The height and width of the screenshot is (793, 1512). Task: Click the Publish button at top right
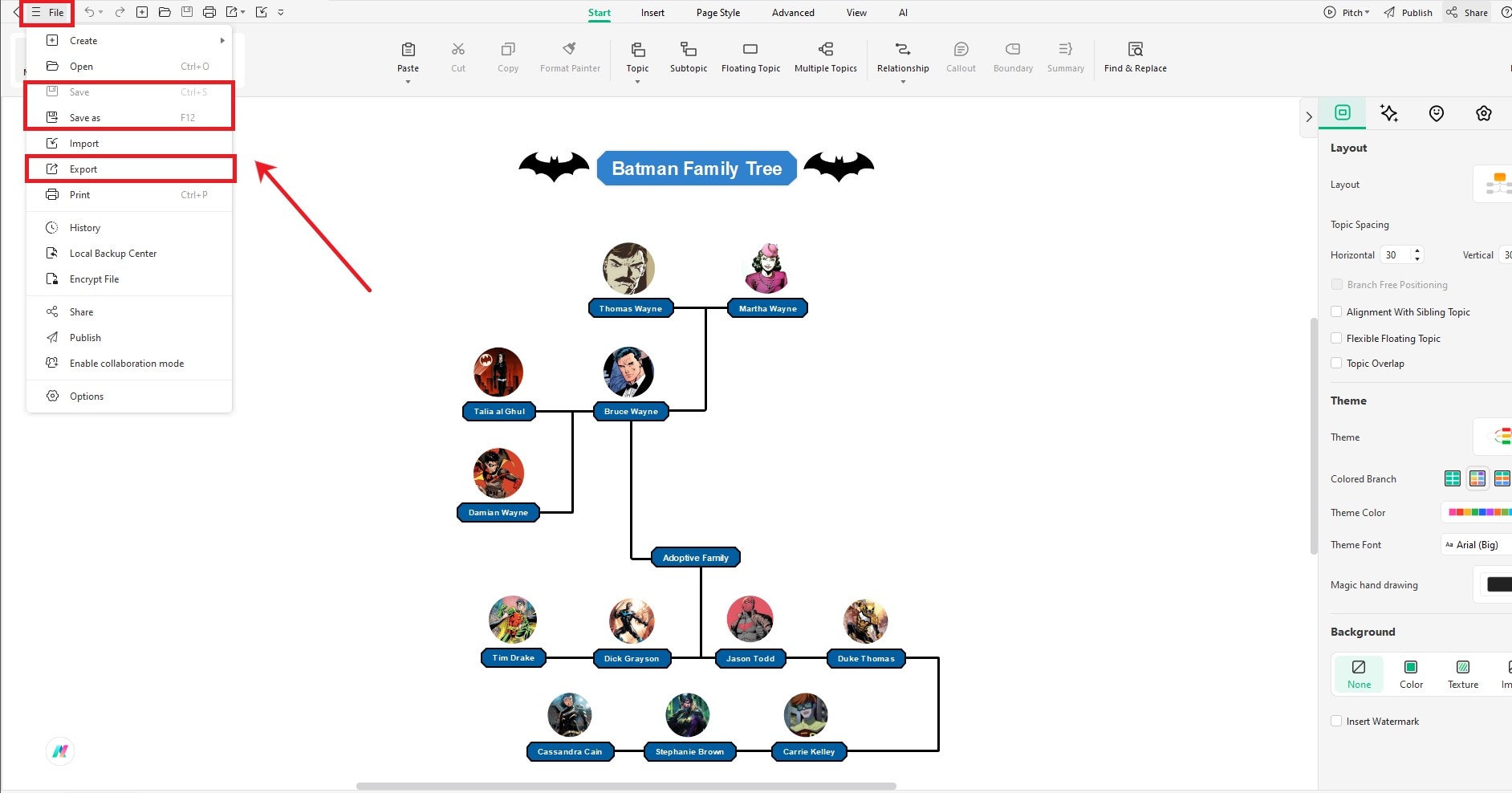coord(1408,12)
